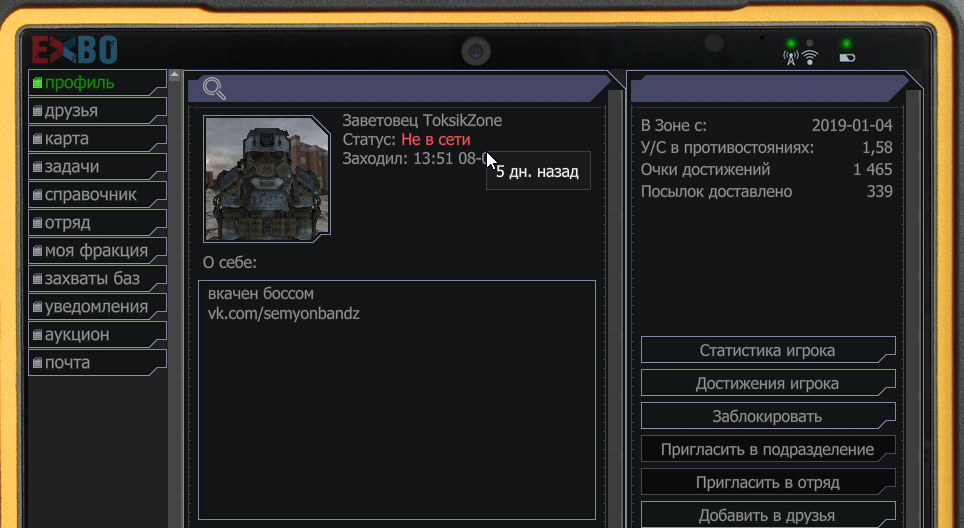This screenshot has height=528, width=964.
Task: Select the почта menu entry
Action: click(97, 363)
